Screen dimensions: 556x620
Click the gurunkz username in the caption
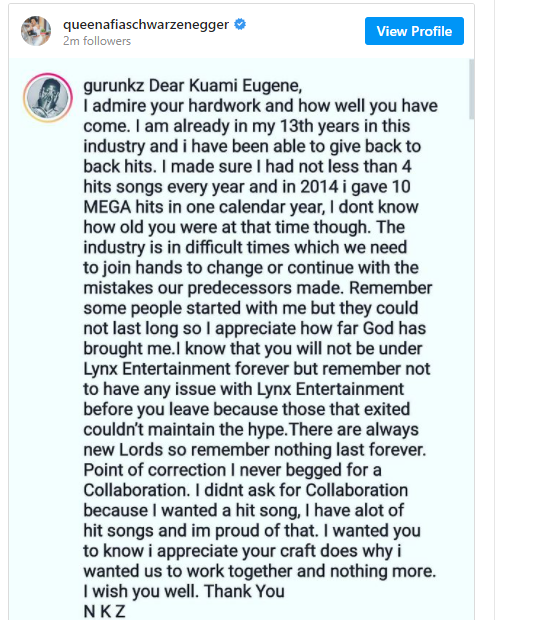click(114, 86)
